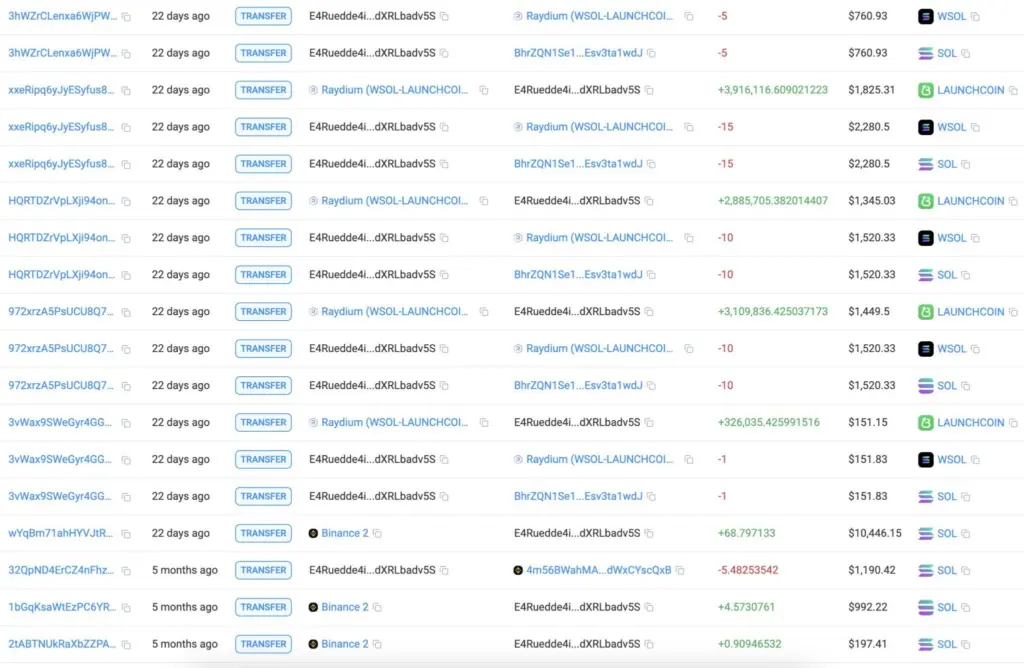Click the TRANSFER button on the 2tABTNUkRaXbZZPA row

click(262, 644)
